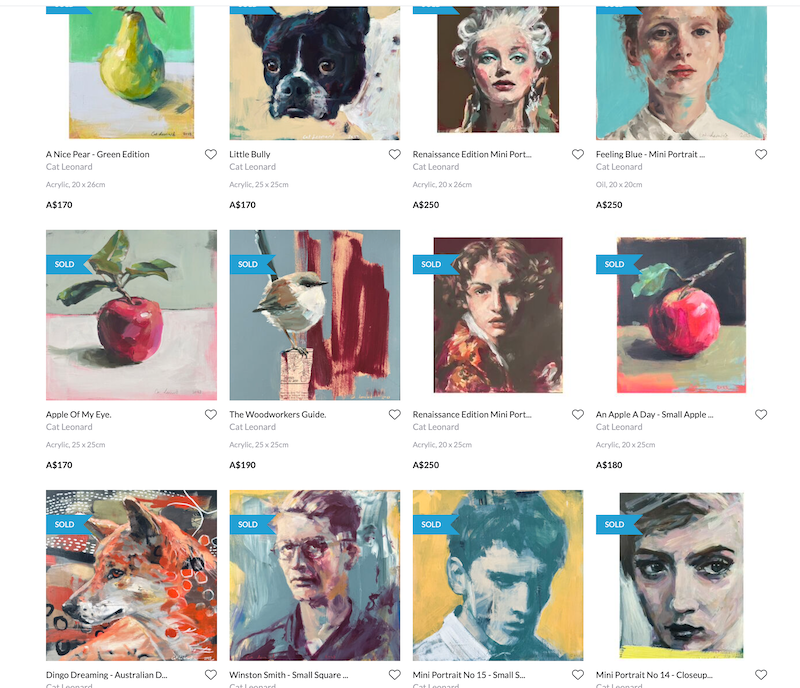The height and width of the screenshot is (688, 800).
Task: Open the Little Bully dog painting thumbnail
Action: click(315, 73)
